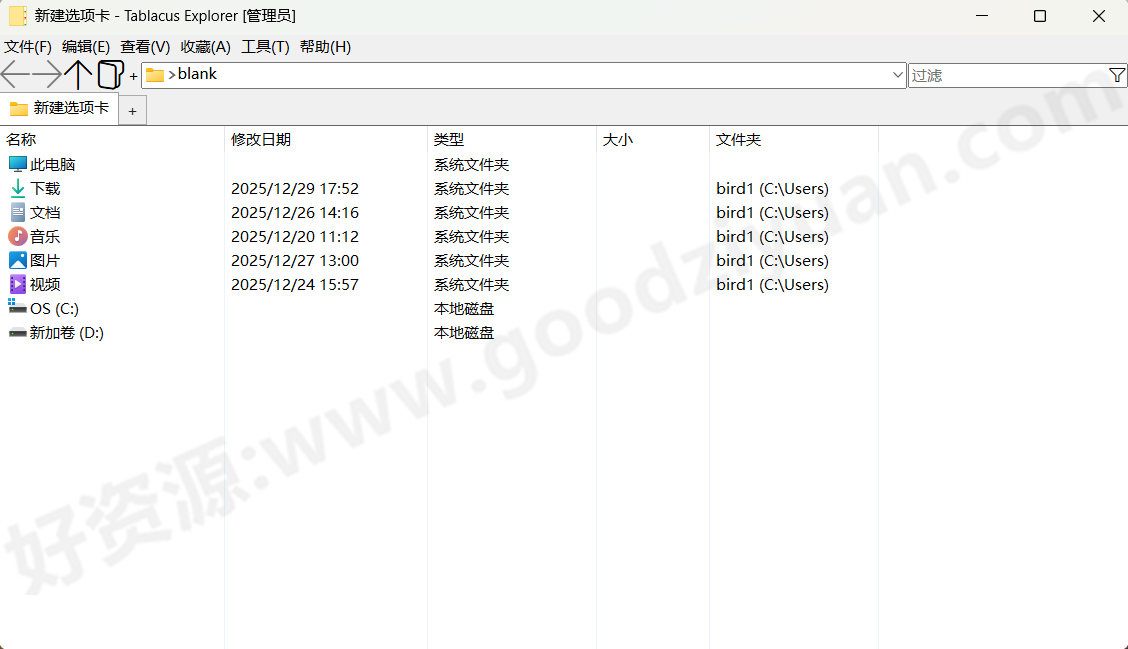Screen dimensions: 1128x649
Task: Click the filter funnel icon
Action: 1117,75
